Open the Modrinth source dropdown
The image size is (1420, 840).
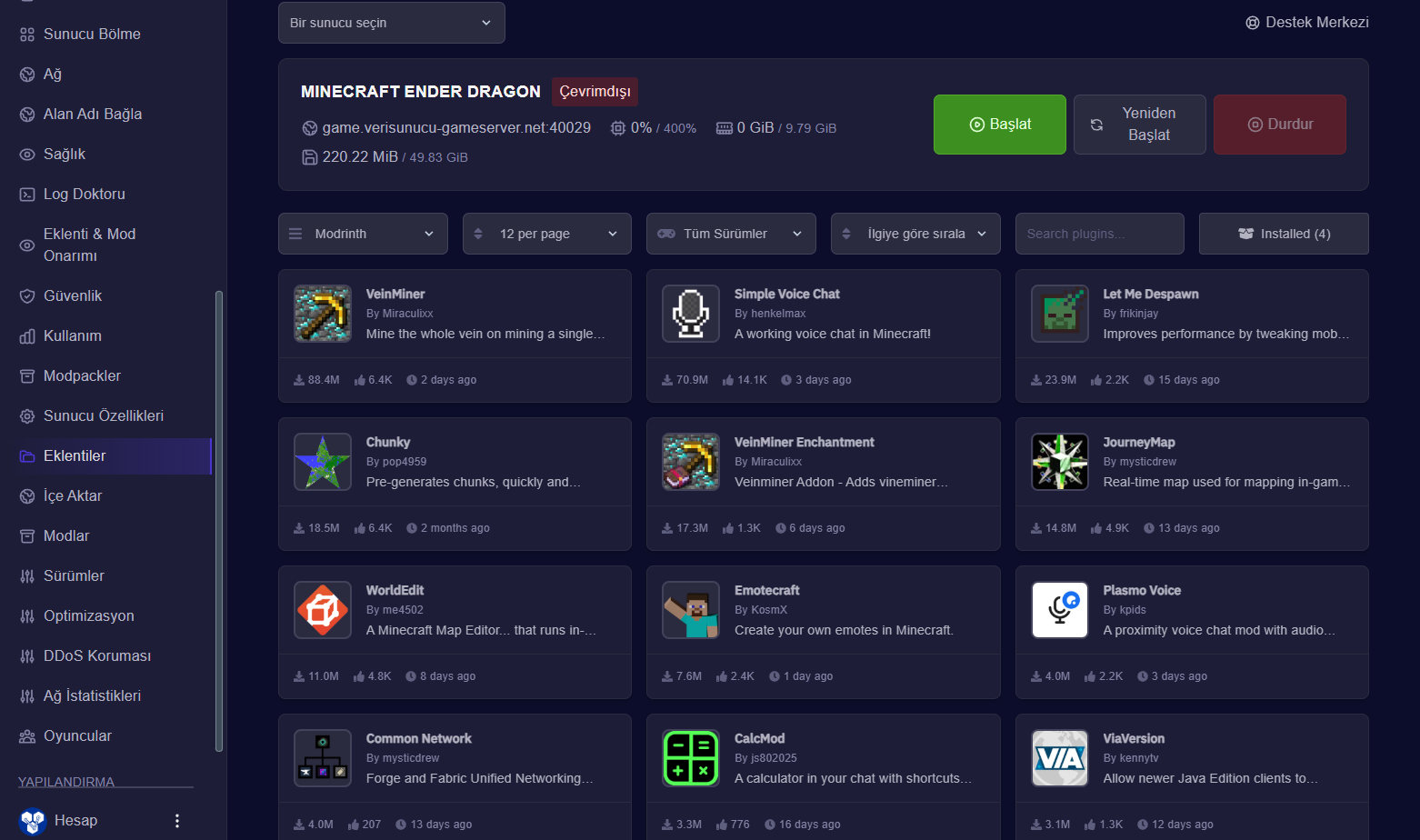[363, 234]
